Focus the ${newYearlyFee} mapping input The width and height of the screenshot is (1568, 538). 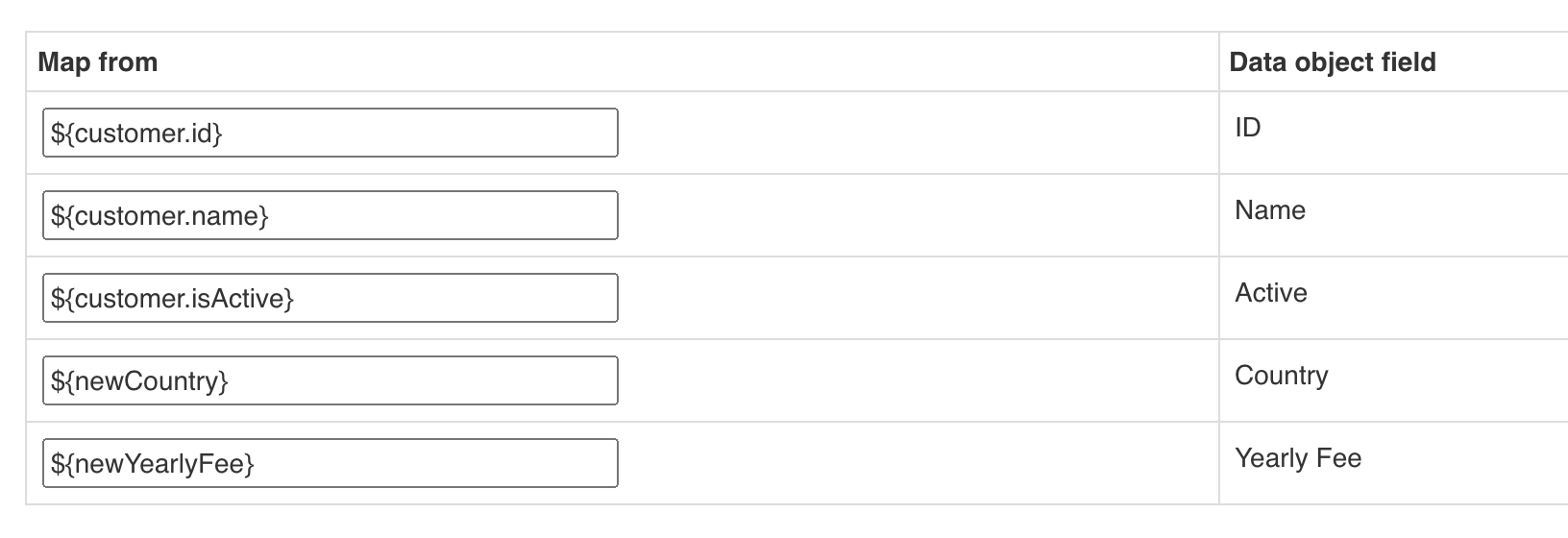point(330,463)
